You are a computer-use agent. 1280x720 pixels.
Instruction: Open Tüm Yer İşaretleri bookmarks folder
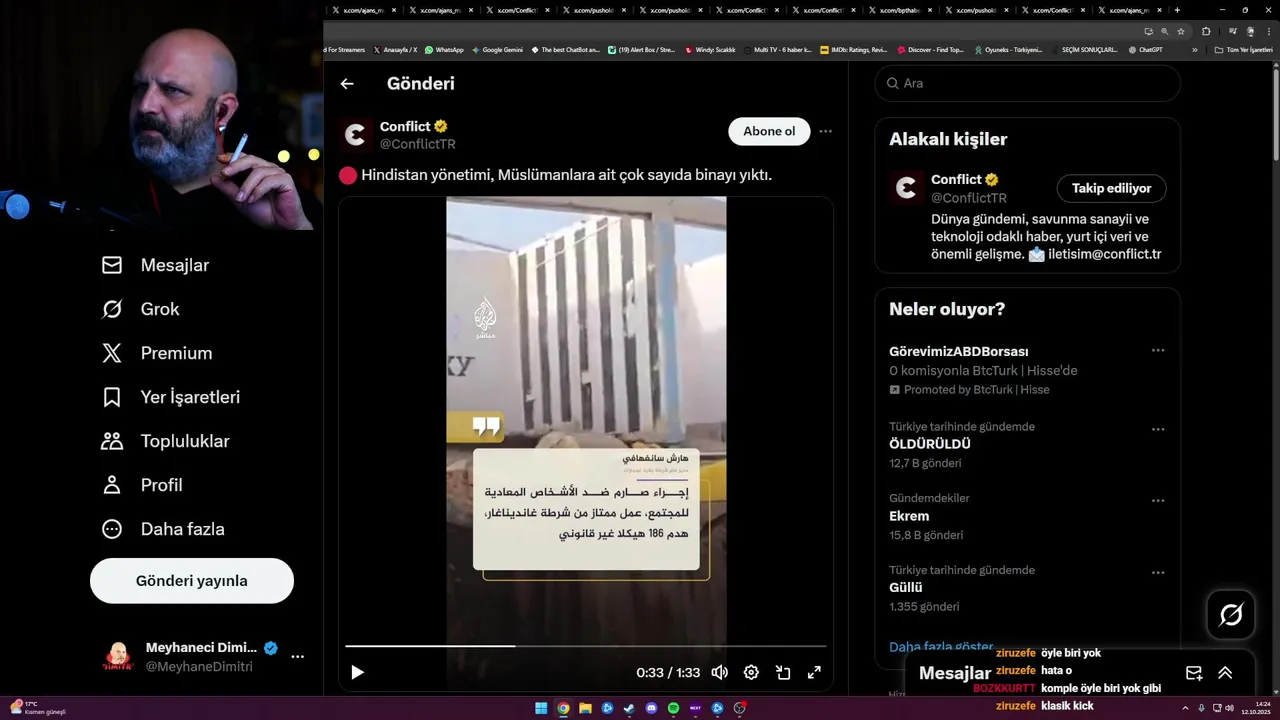1243,49
